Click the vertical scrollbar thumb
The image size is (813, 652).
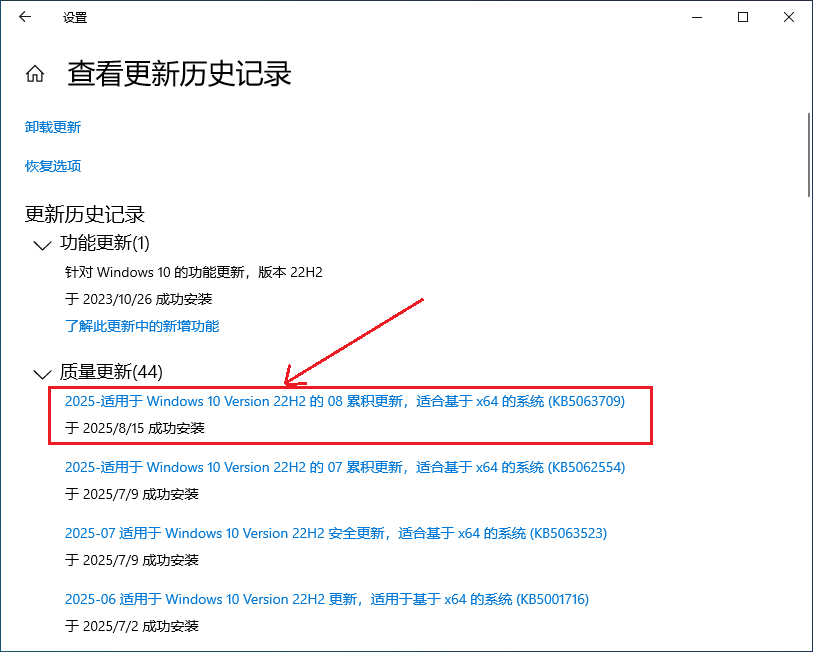[809, 155]
